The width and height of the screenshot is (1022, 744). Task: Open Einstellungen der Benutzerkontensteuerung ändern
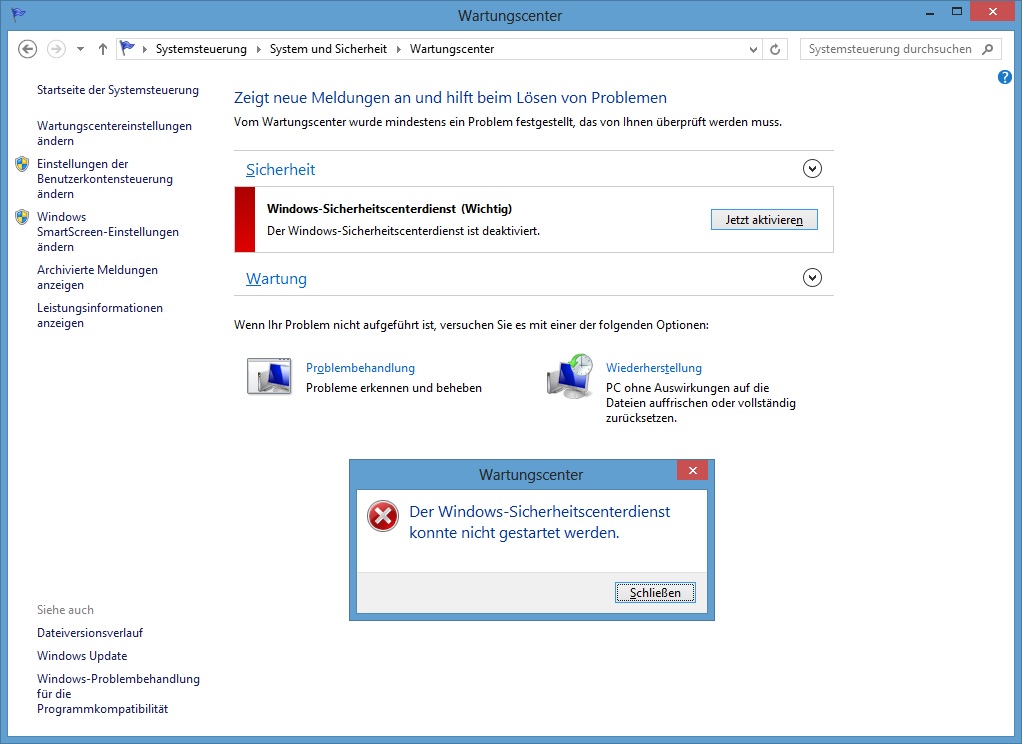tap(104, 179)
